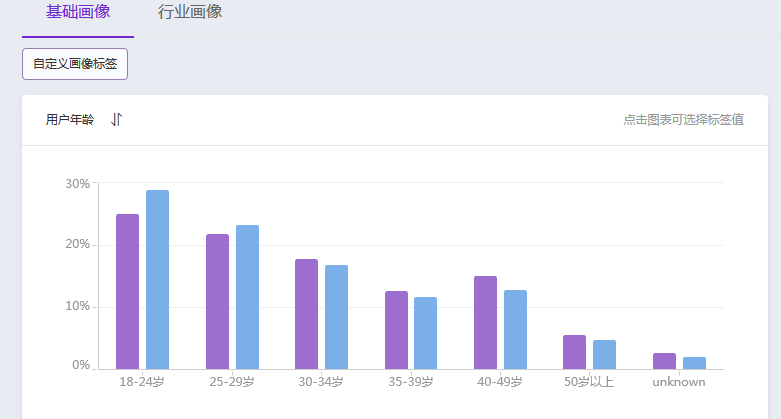
Task: Select the purple bar for 30-34岁
Action: coord(306,314)
